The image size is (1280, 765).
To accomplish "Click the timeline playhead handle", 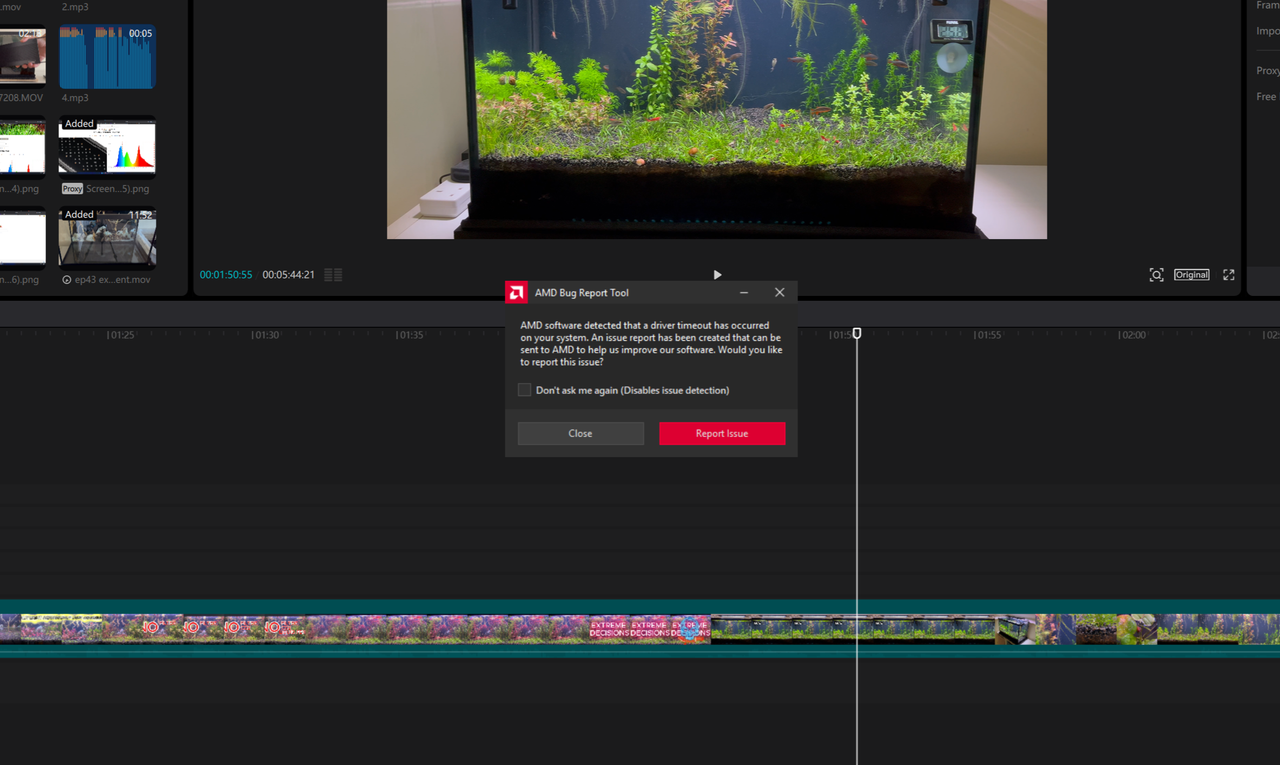I will [x=857, y=333].
